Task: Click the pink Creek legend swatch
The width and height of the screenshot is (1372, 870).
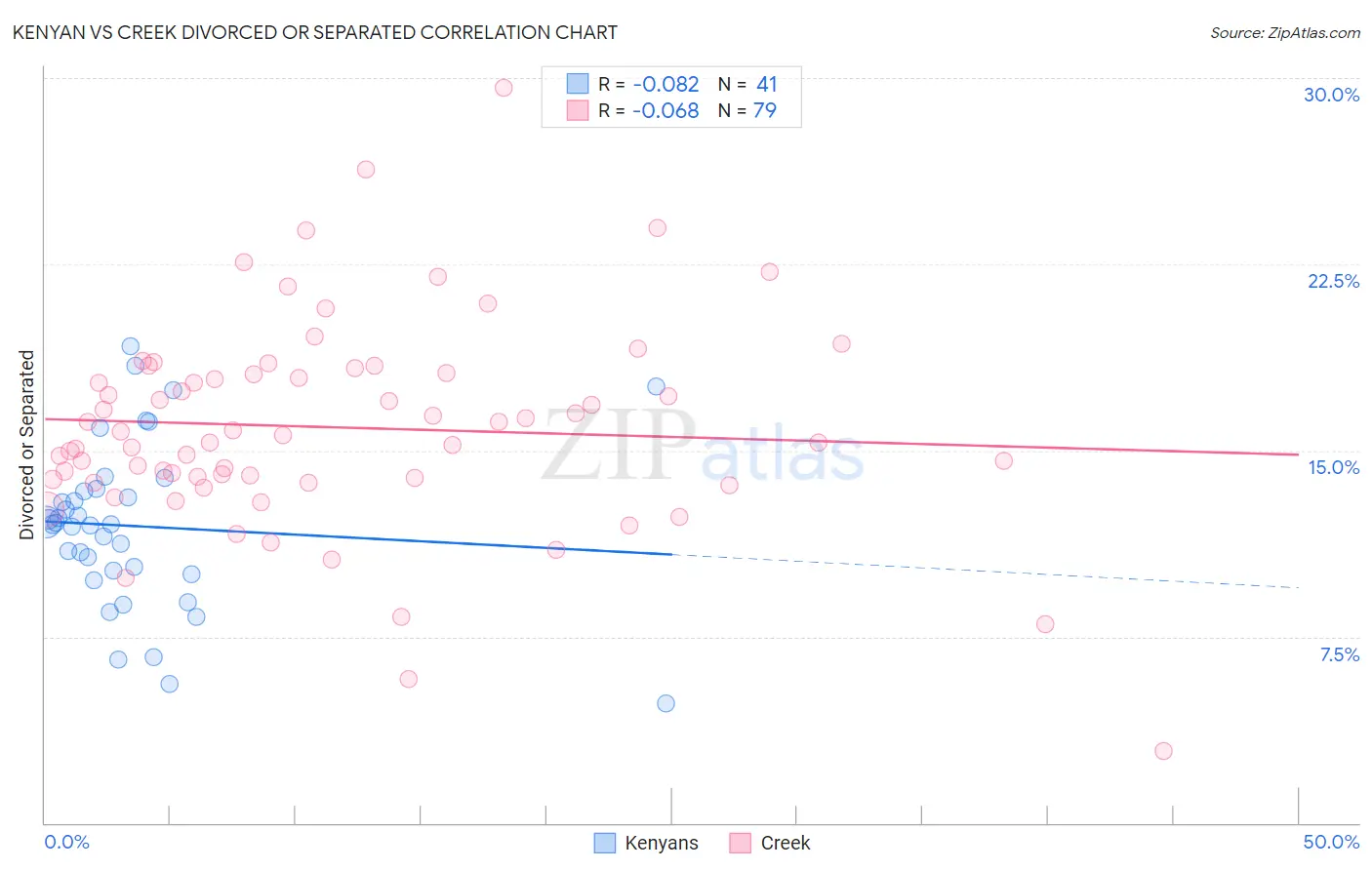Action: pos(741,843)
